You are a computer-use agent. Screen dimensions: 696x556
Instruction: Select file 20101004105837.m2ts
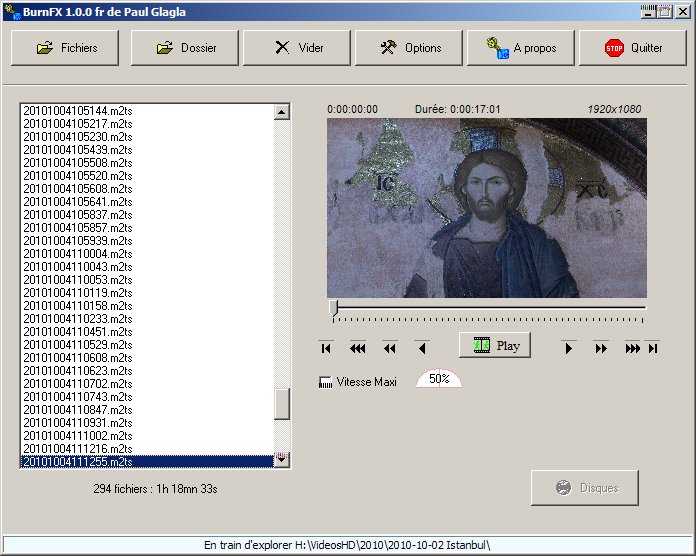click(x=147, y=215)
